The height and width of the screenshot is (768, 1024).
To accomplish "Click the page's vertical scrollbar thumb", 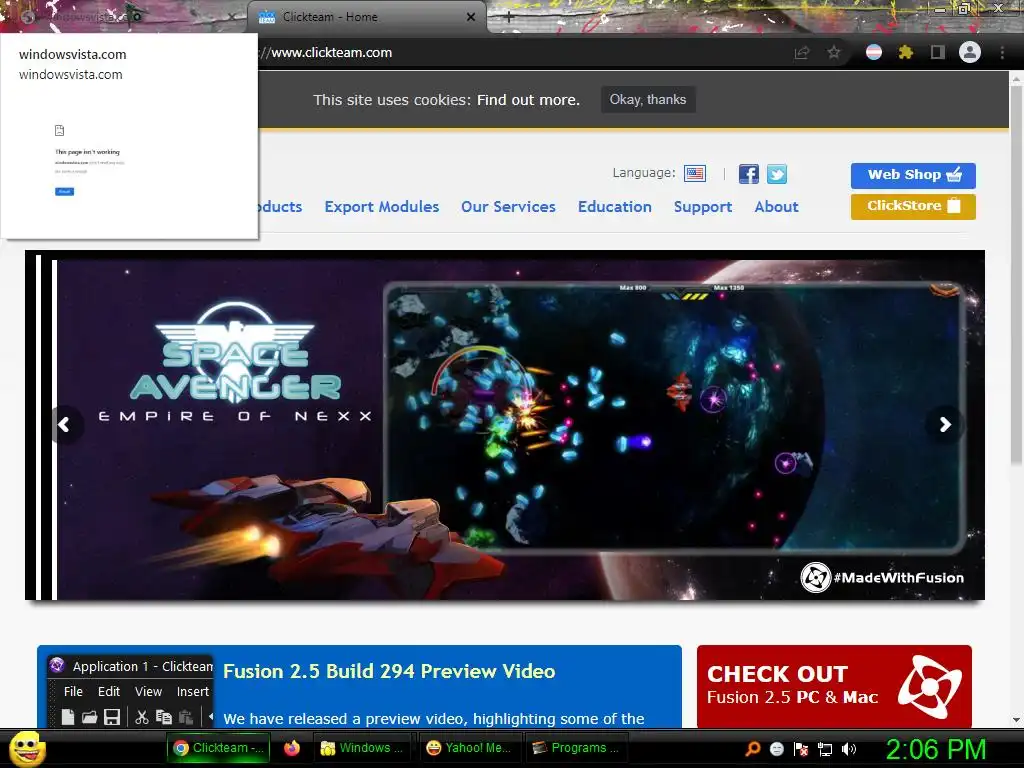I will [1016, 274].
